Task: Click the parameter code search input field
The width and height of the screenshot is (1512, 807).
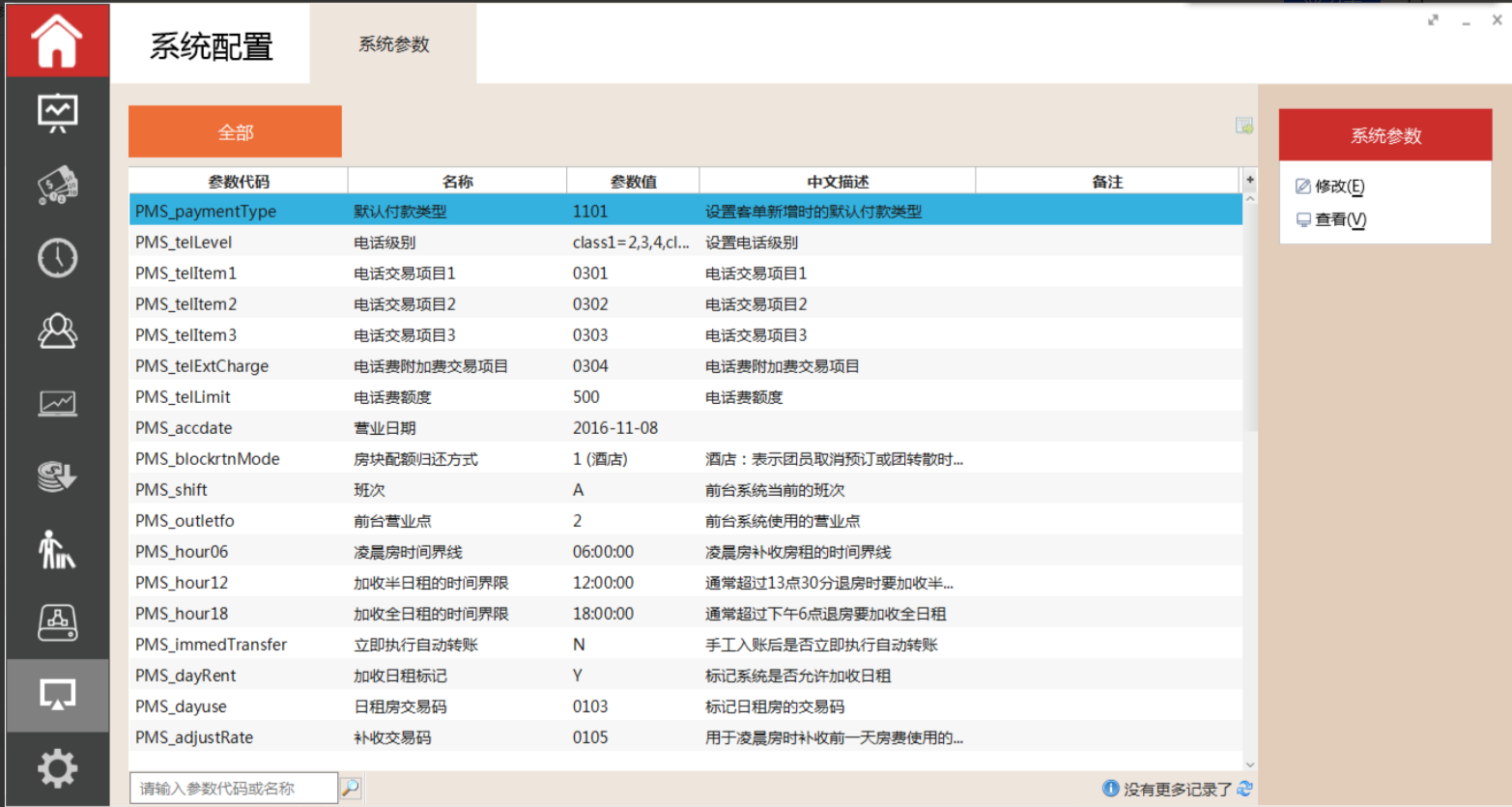Action: [x=234, y=788]
